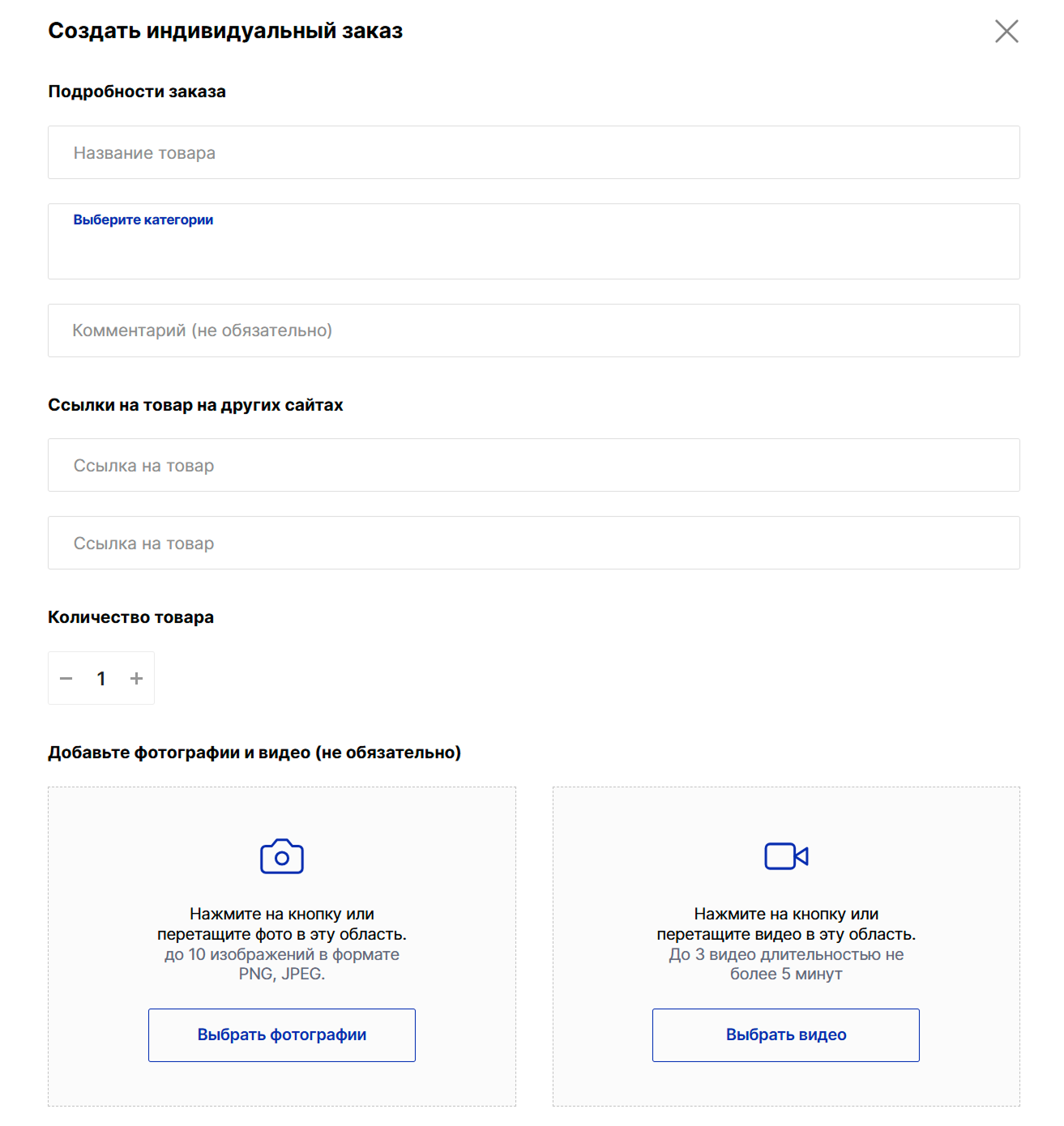Viewport: 1064px width, 1126px height.
Task: Click the camera icon in photo area
Action: click(282, 856)
